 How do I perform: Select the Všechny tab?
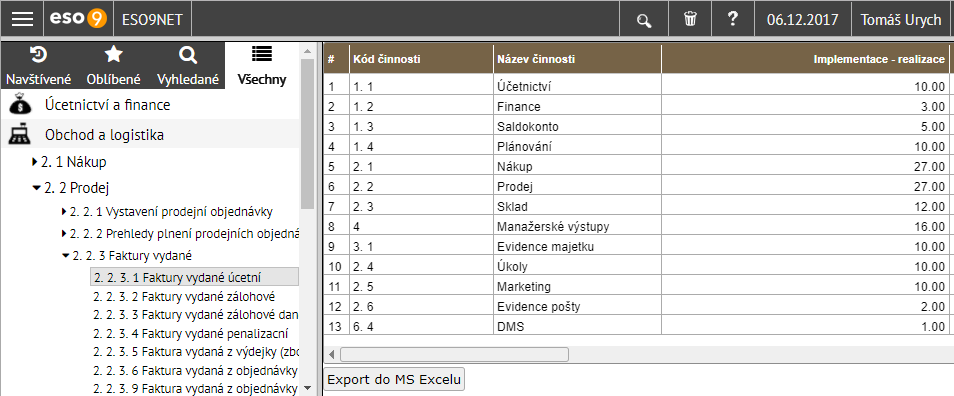point(262,66)
